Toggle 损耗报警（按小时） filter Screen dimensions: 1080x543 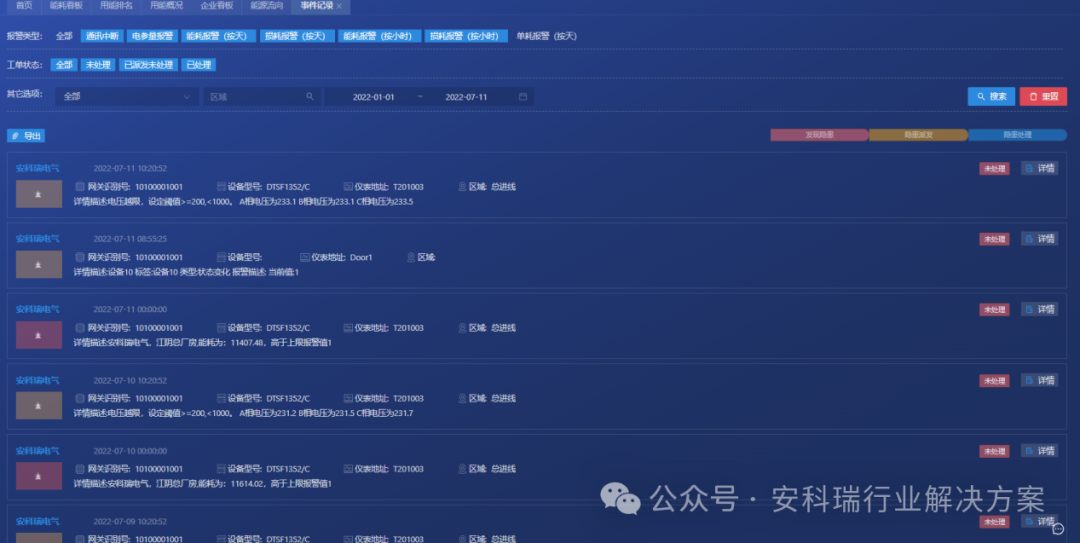point(466,36)
